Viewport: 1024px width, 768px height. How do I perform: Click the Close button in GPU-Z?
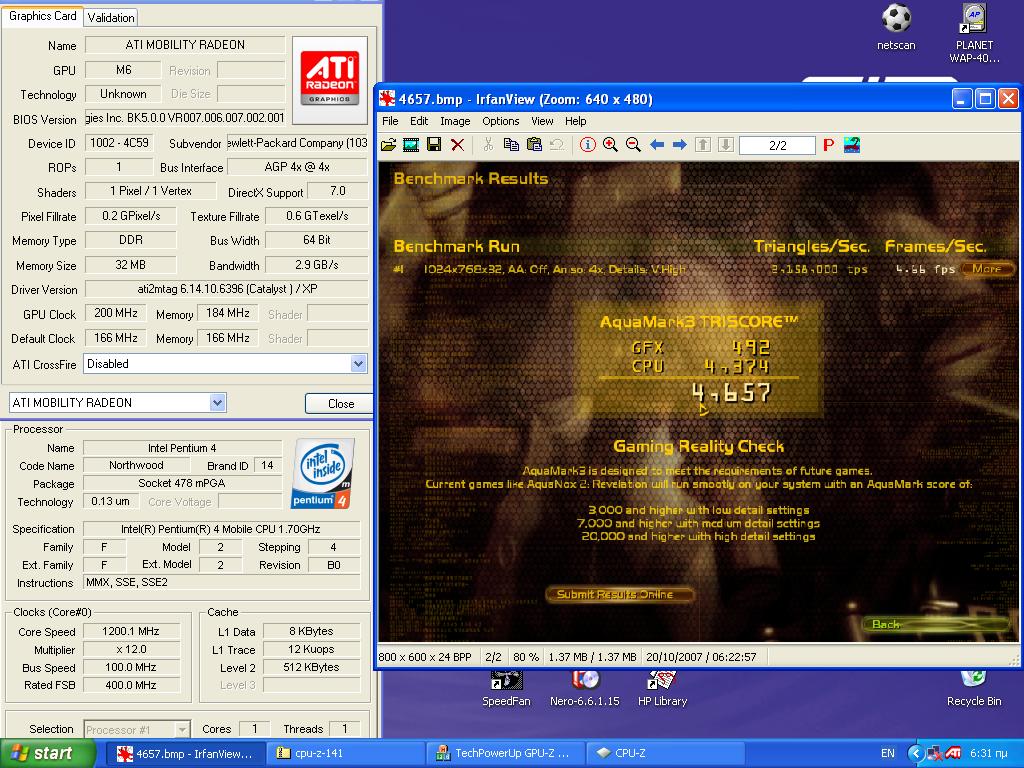click(340, 404)
